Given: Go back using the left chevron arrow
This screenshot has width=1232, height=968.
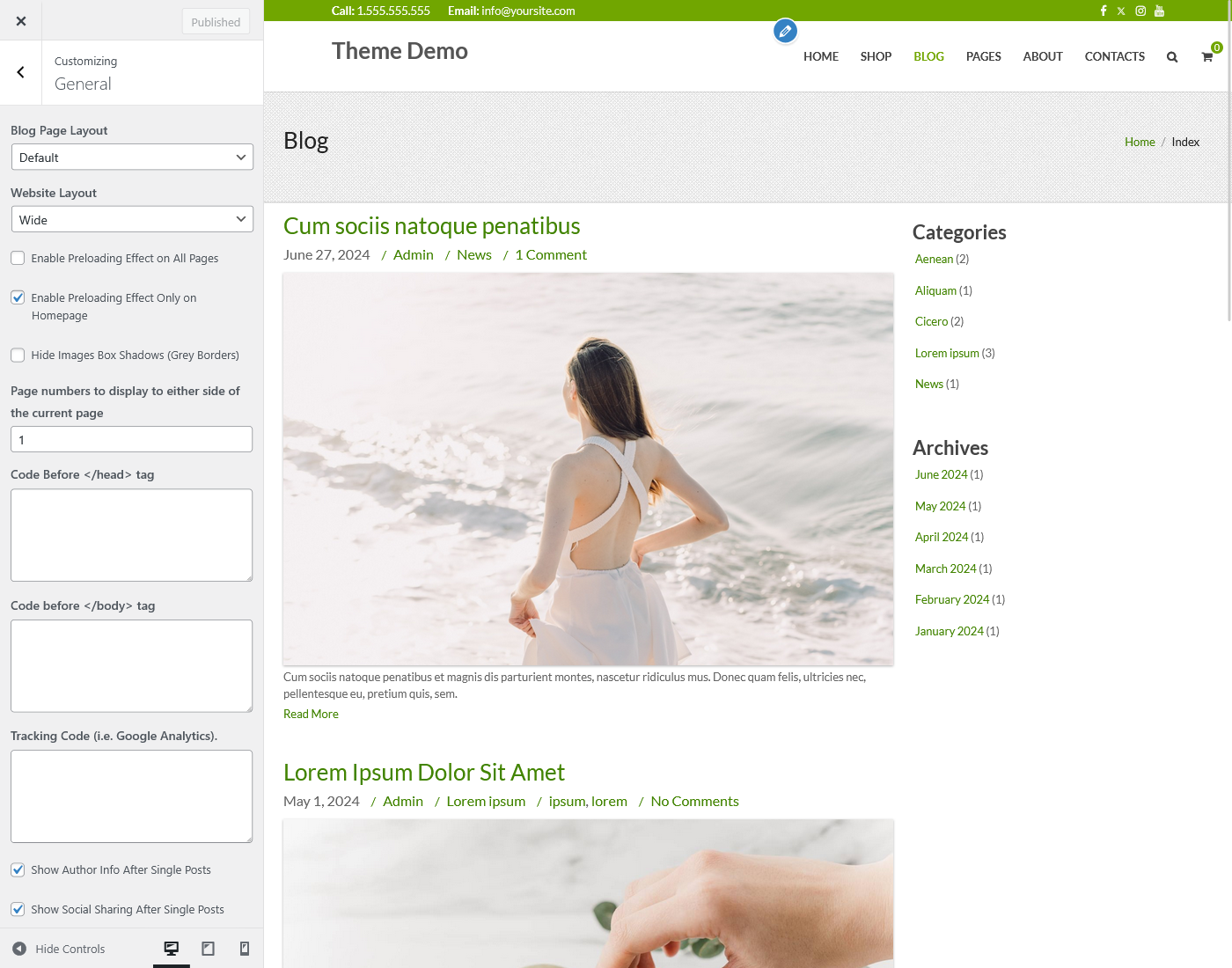Looking at the screenshot, I should (x=21, y=73).
